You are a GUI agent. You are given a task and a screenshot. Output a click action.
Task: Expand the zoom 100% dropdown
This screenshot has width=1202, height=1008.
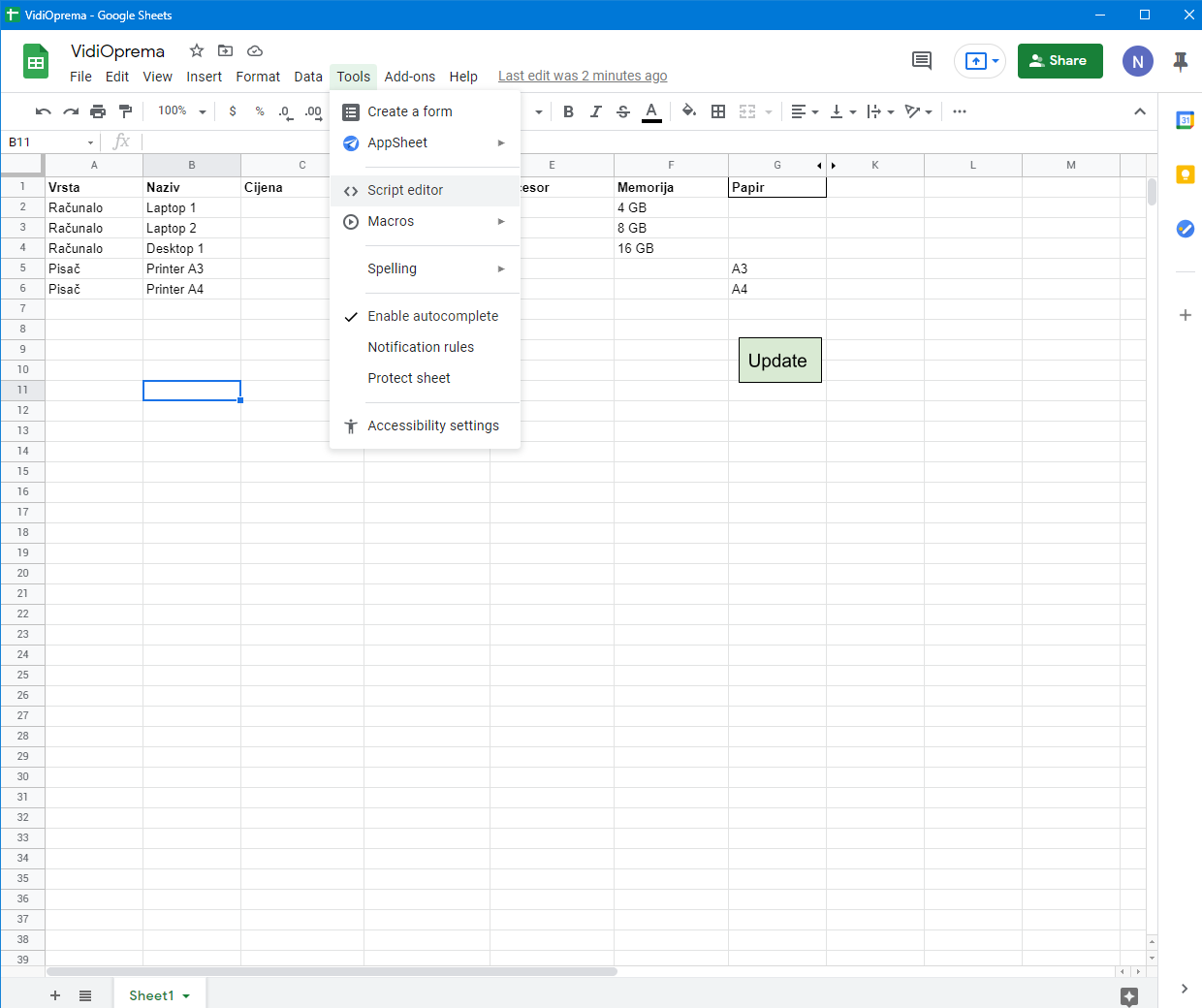coord(181,111)
